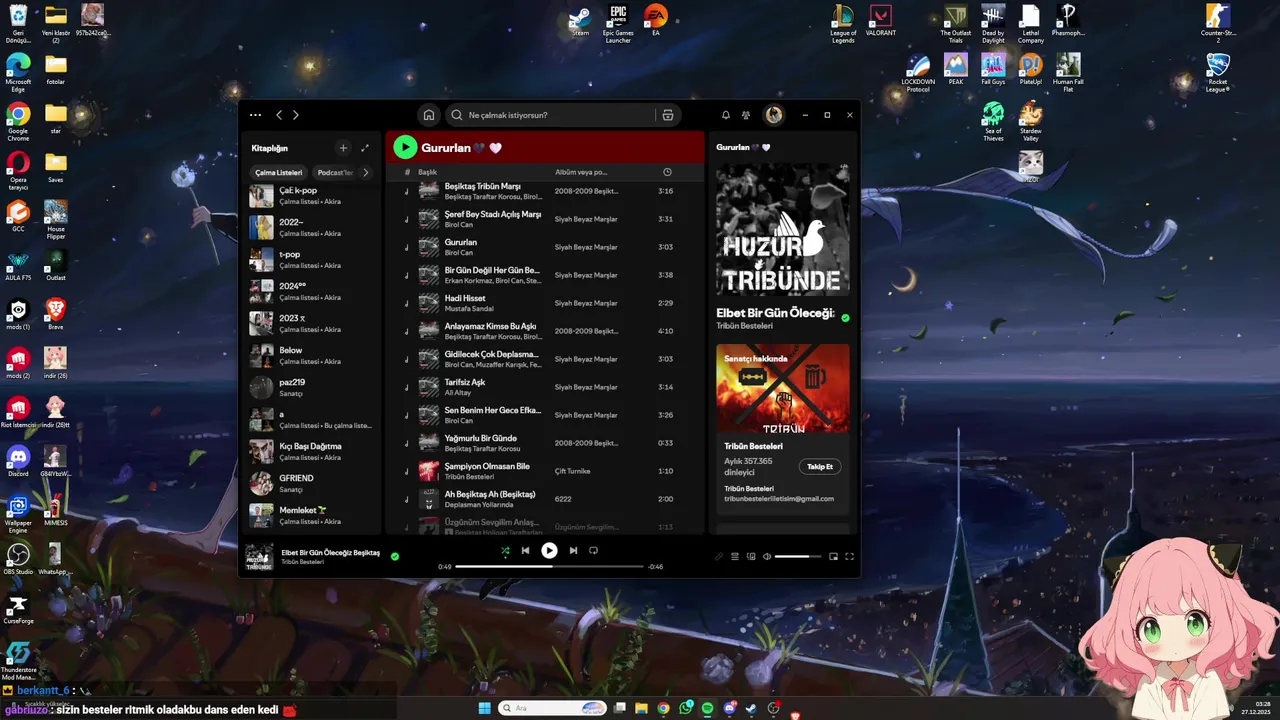Toggle liked checkmark in the player bar
Image resolution: width=1280 pixels, height=720 pixels.
tap(395, 556)
